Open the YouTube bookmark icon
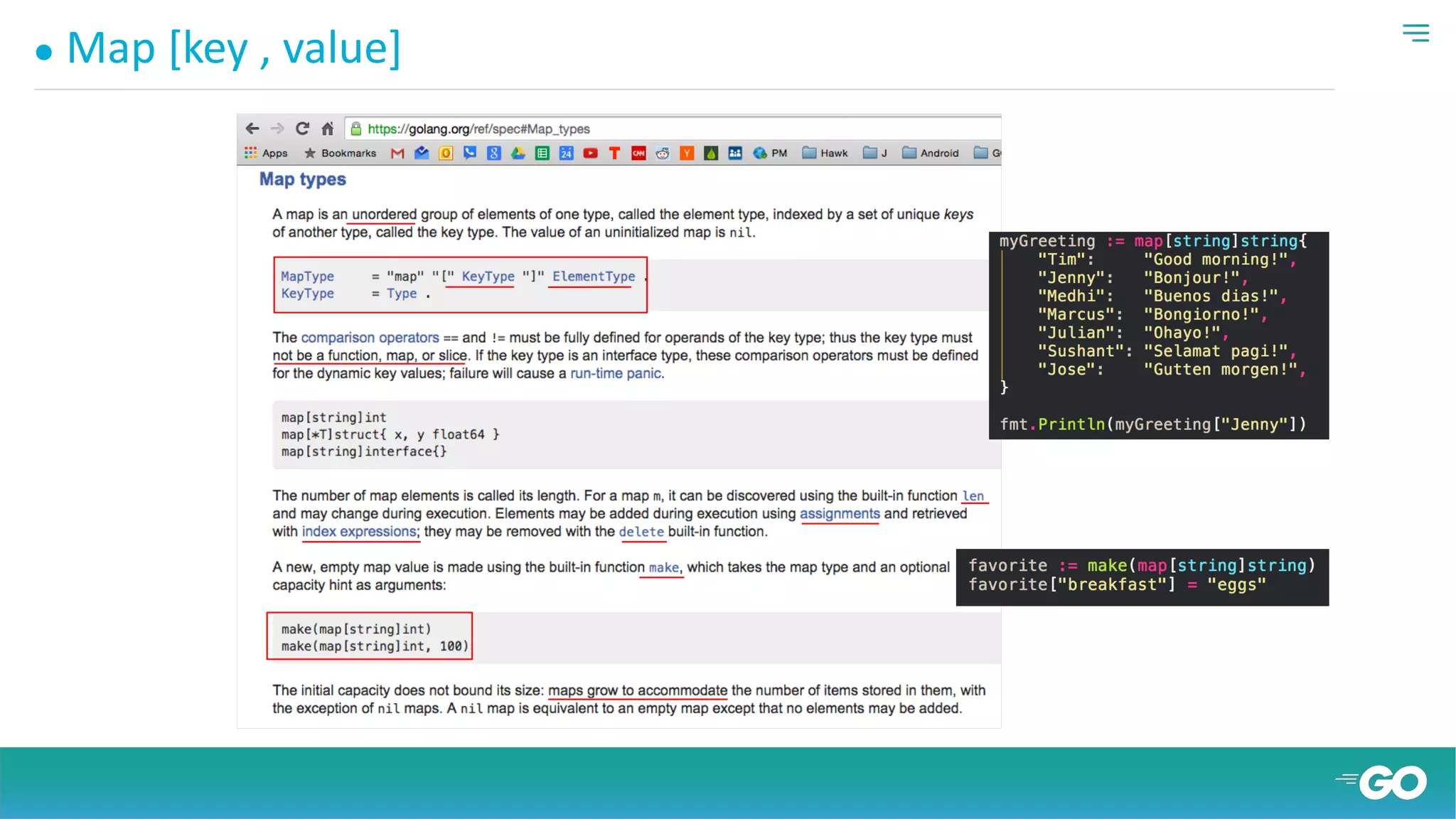The image size is (1456, 819). [x=590, y=153]
